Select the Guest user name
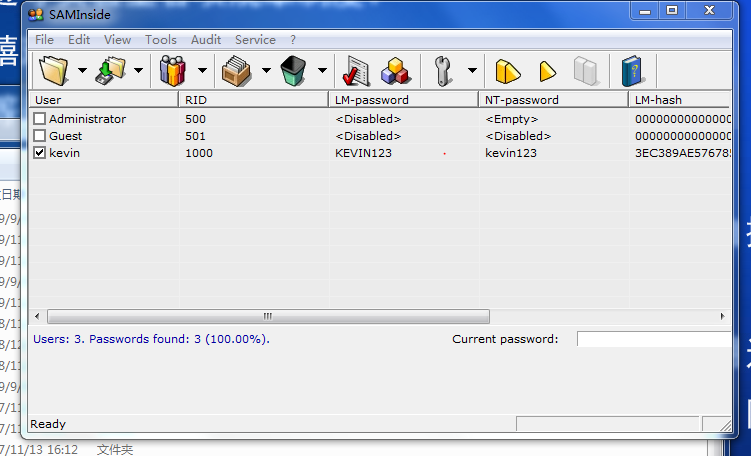Viewport: 751px width, 456px height. (x=66, y=136)
